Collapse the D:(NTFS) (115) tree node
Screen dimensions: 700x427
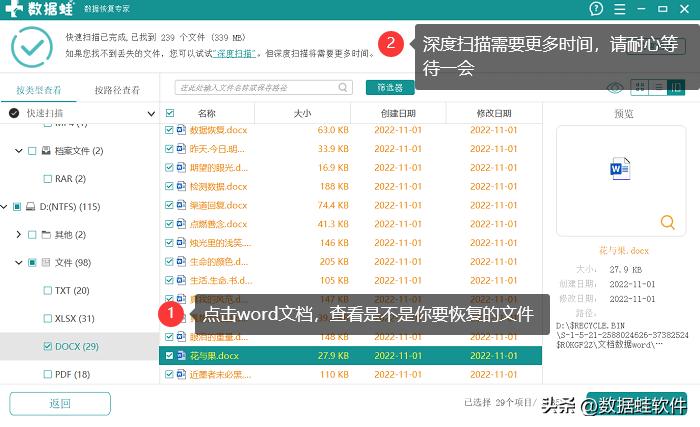coord(4,206)
